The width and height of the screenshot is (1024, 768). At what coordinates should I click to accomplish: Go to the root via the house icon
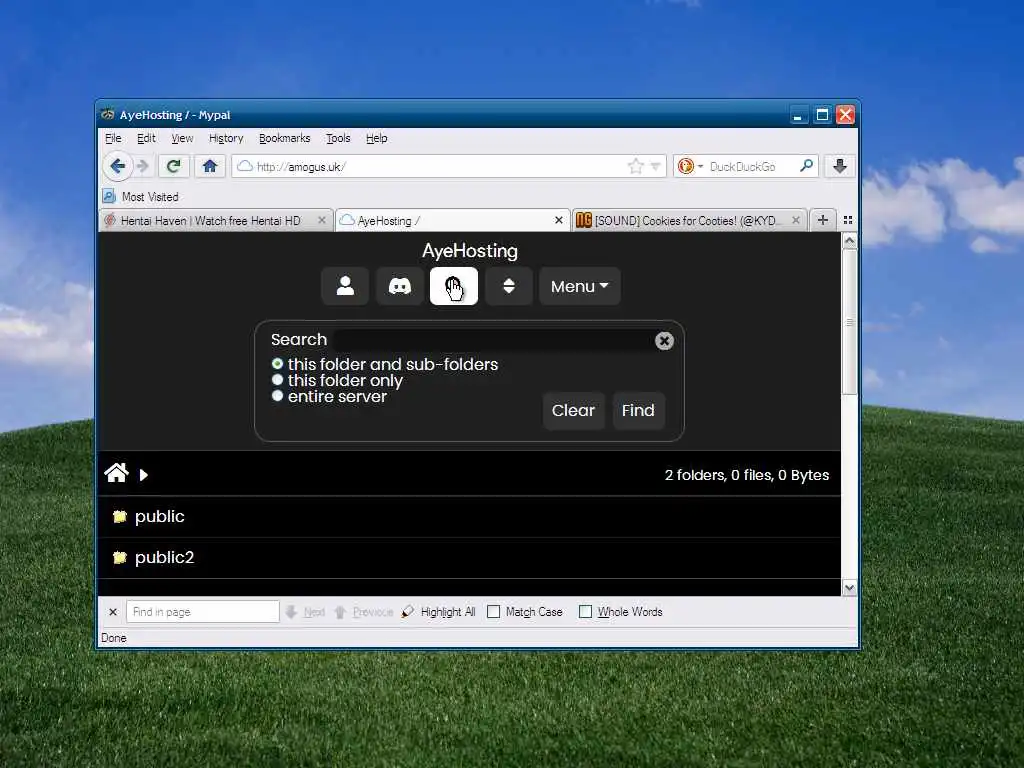pos(116,473)
